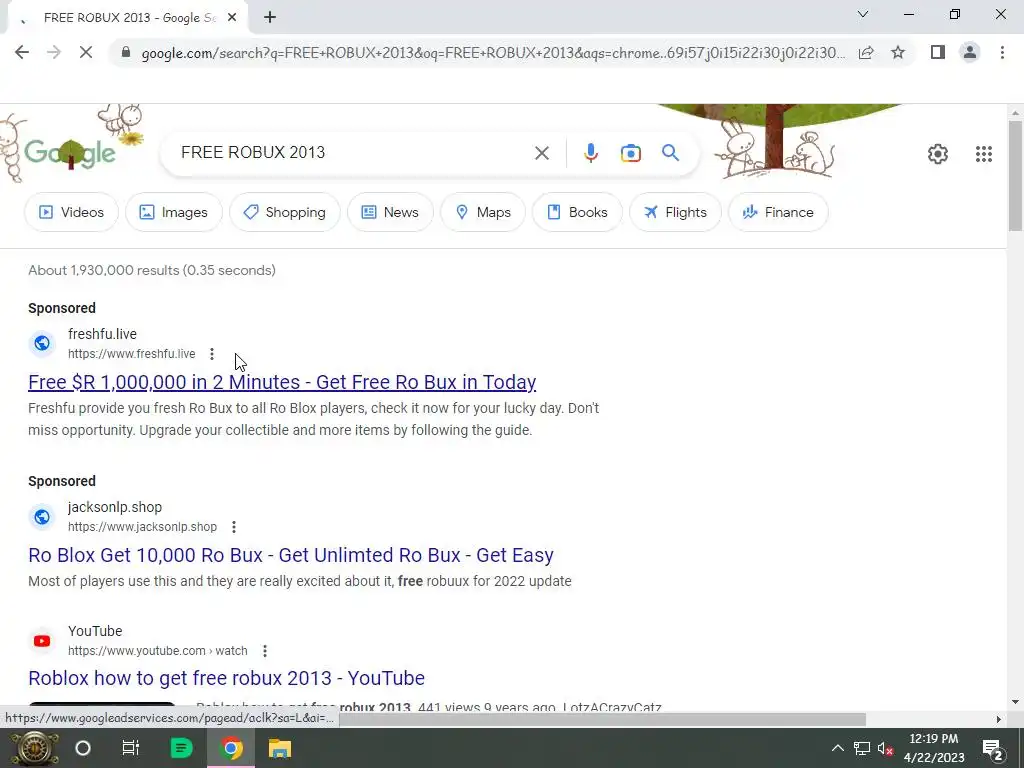Image resolution: width=1024 pixels, height=768 pixels.
Task: Click the horizontal scrollbar thumb
Action: (x=601, y=719)
